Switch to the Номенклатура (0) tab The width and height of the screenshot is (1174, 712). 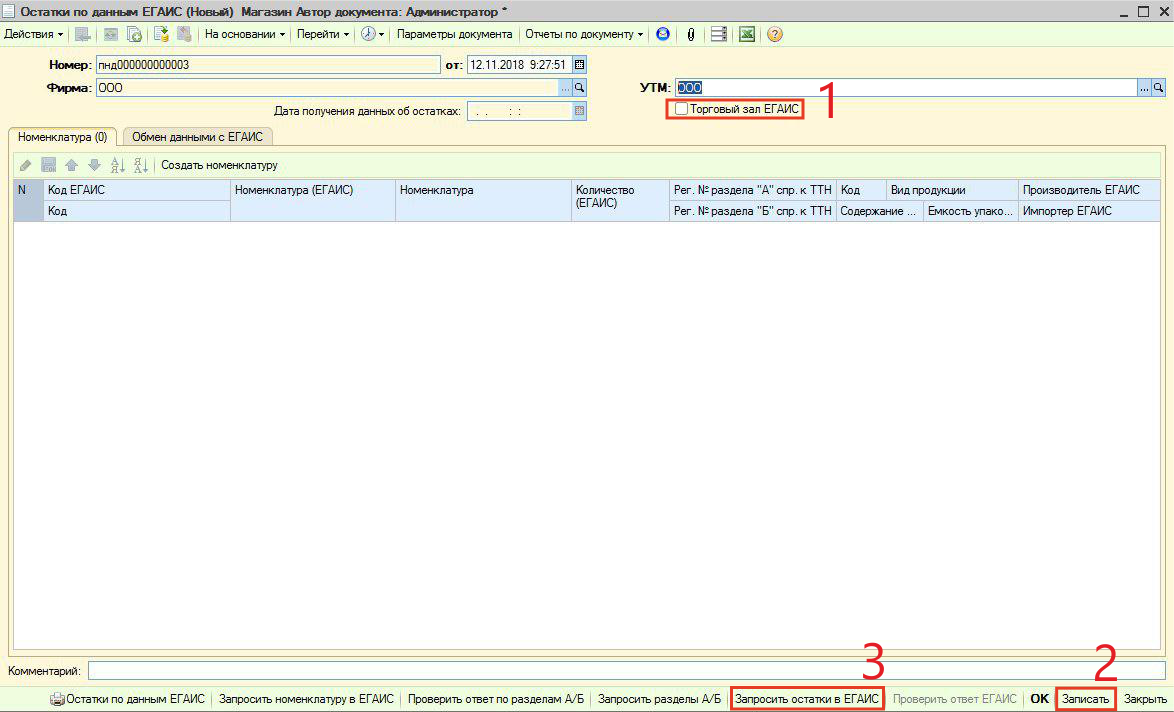pos(62,137)
